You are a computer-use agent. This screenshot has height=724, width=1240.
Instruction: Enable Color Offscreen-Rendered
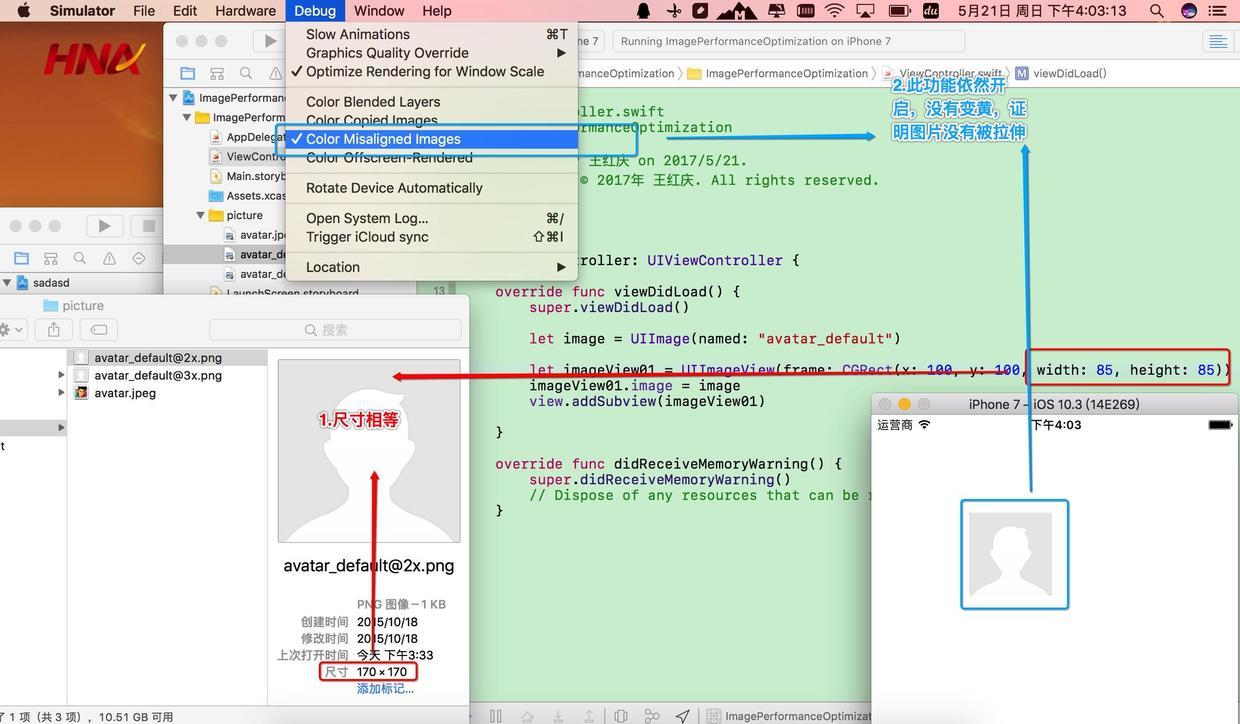coord(430,158)
